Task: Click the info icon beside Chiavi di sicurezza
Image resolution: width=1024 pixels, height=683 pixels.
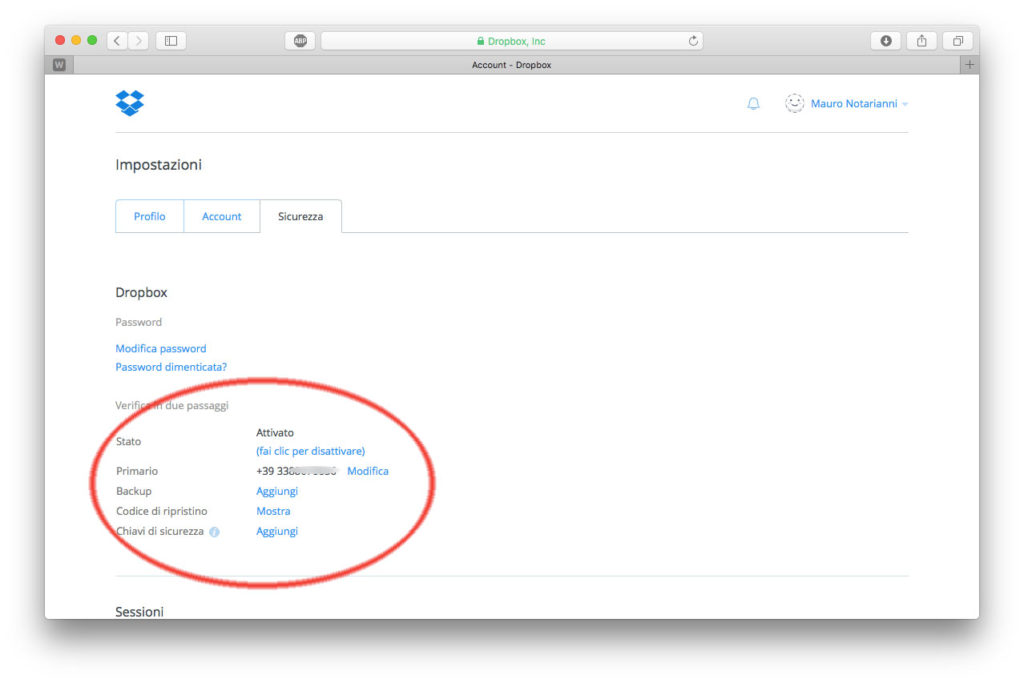Action: click(x=213, y=532)
